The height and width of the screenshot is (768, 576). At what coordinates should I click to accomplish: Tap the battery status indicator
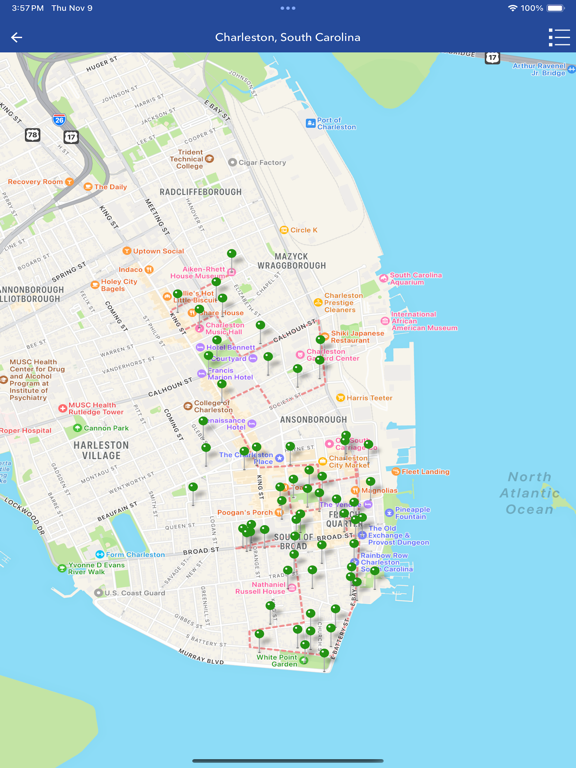coord(556,8)
